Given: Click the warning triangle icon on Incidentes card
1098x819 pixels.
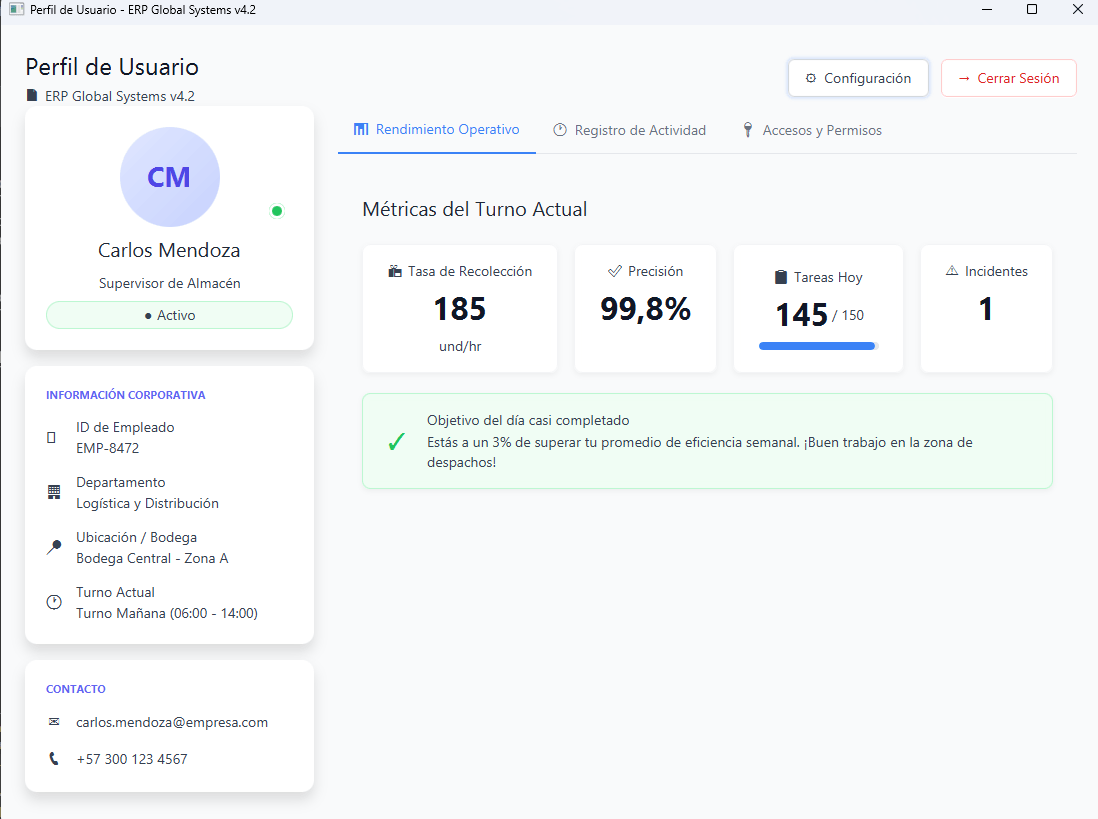Looking at the screenshot, I should click(x=952, y=271).
